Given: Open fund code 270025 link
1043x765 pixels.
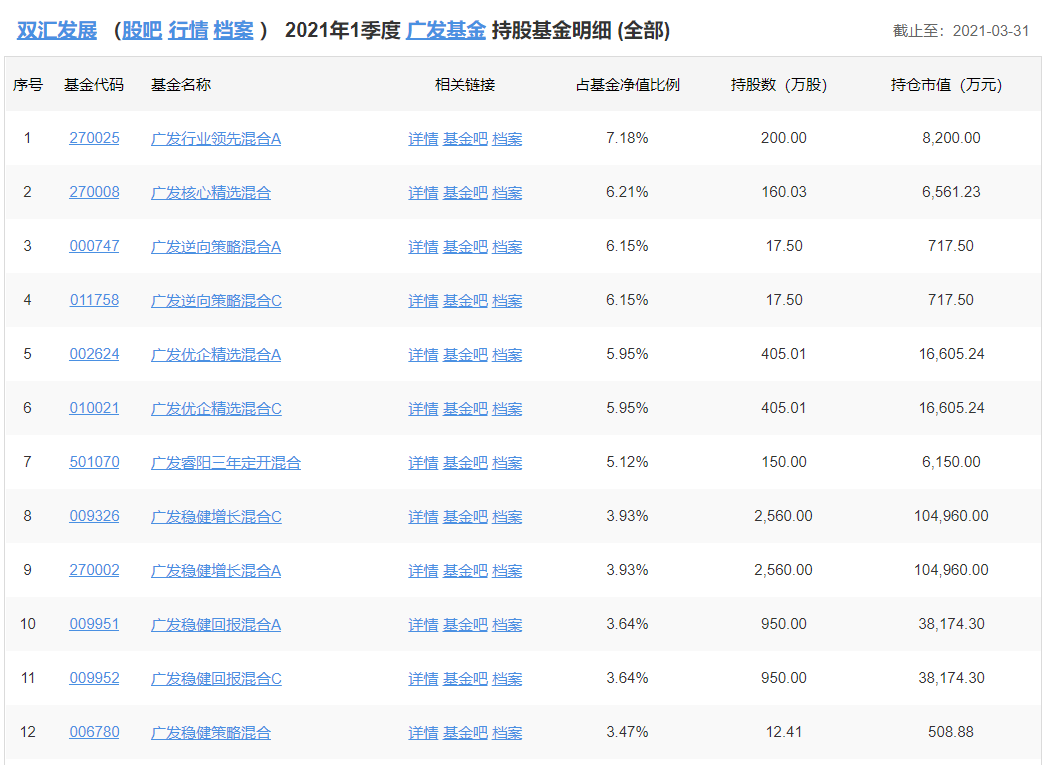Looking at the screenshot, I should pos(94,138).
